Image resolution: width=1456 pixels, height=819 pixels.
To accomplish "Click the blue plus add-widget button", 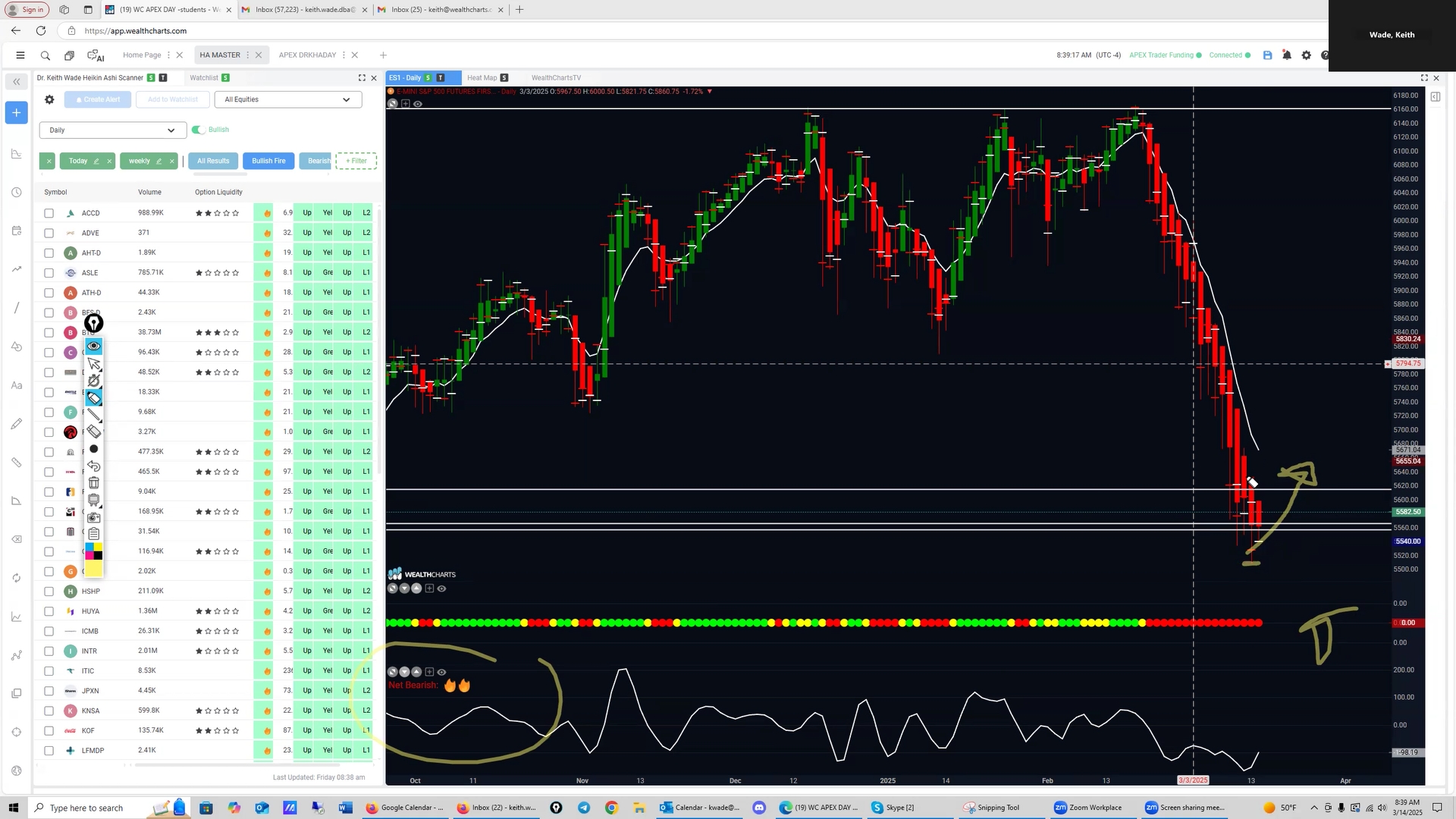I will pyautogui.click(x=16, y=113).
